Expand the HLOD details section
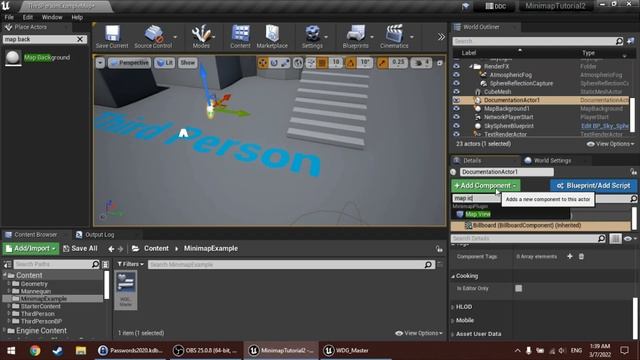 click(x=453, y=307)
